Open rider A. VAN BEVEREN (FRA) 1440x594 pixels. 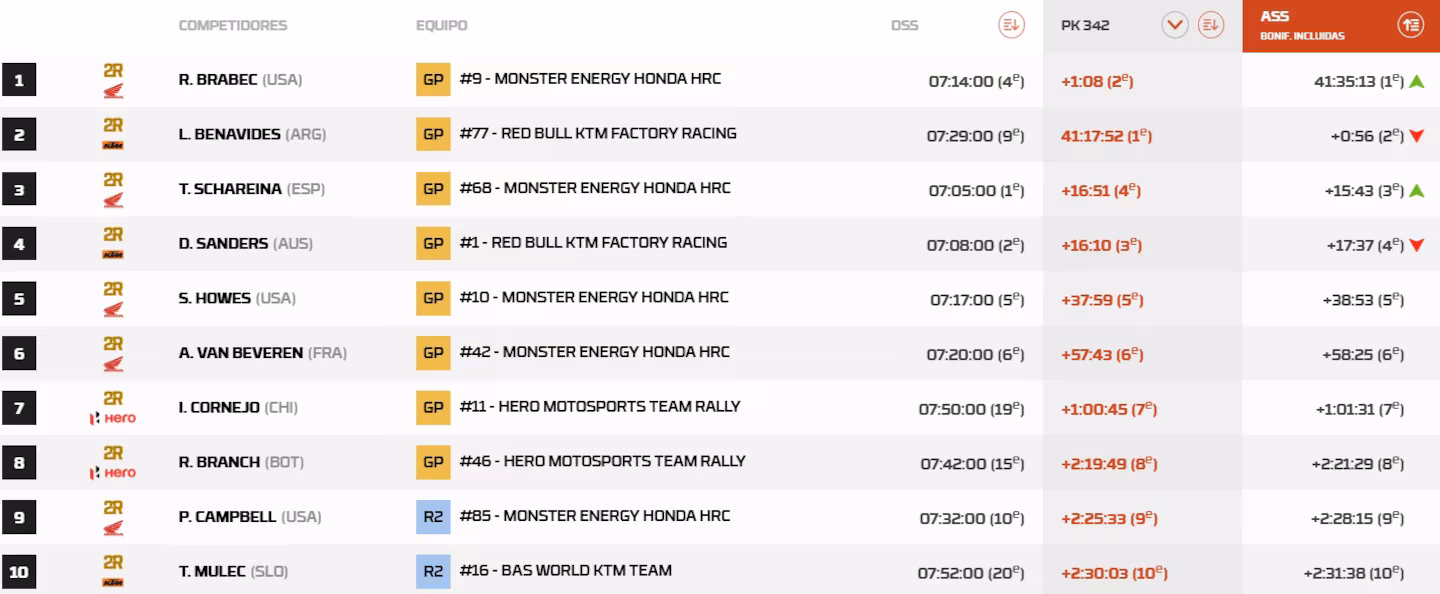click(262, 353)
